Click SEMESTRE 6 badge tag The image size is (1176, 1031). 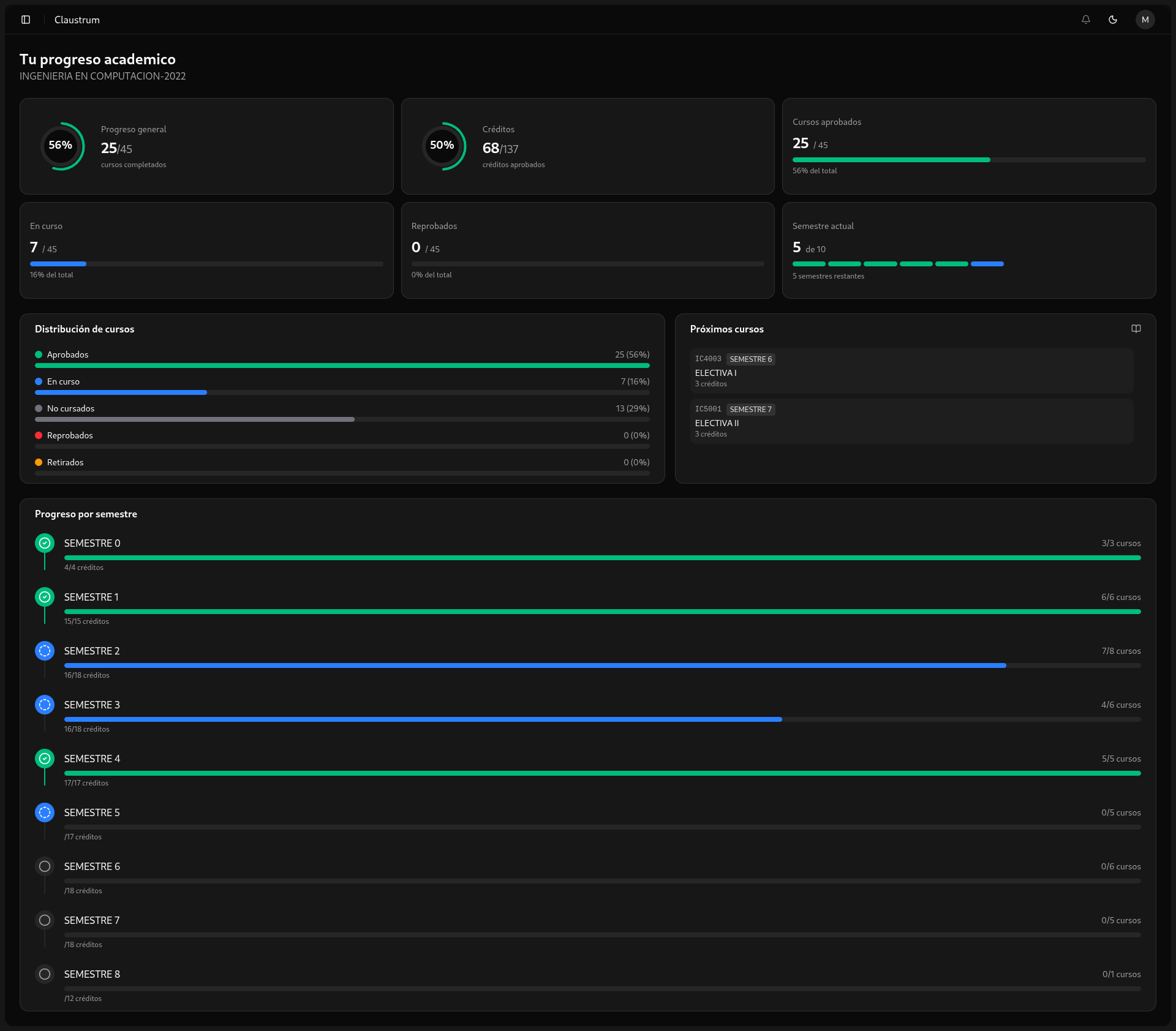click(750, 359)
